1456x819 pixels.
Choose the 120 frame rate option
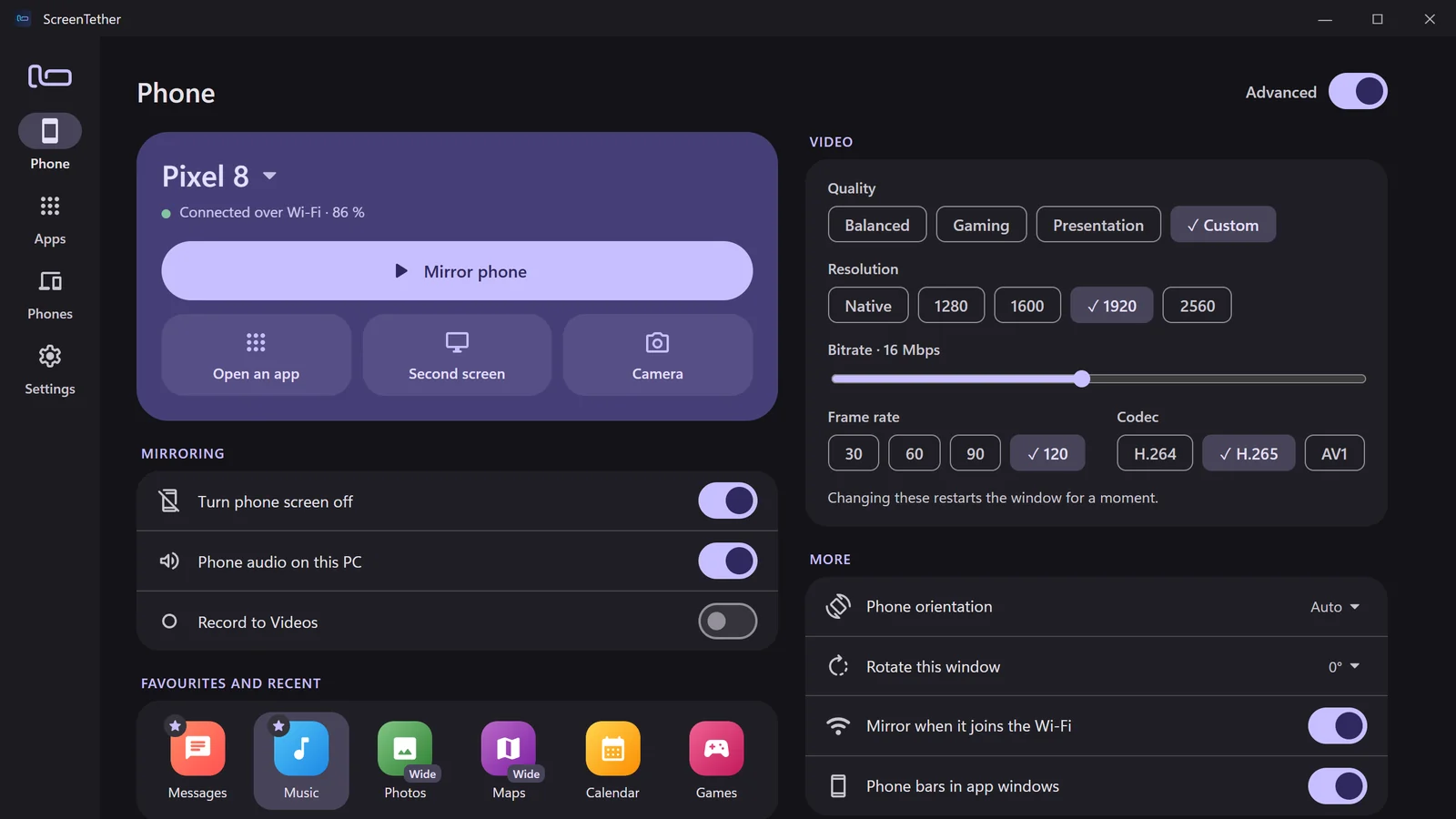pos(1047,453)
